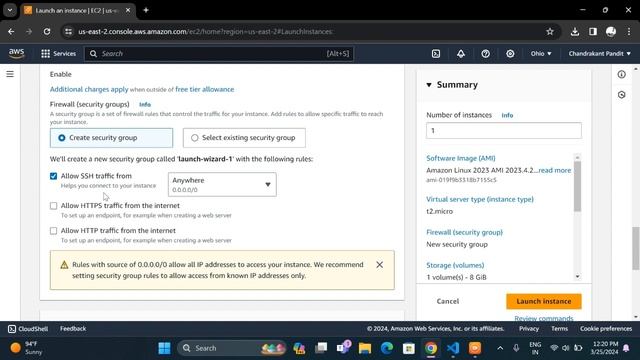This screenshot has height=360, width=640.
Task: Open the Services grid menu
Action: coord(58,53)
